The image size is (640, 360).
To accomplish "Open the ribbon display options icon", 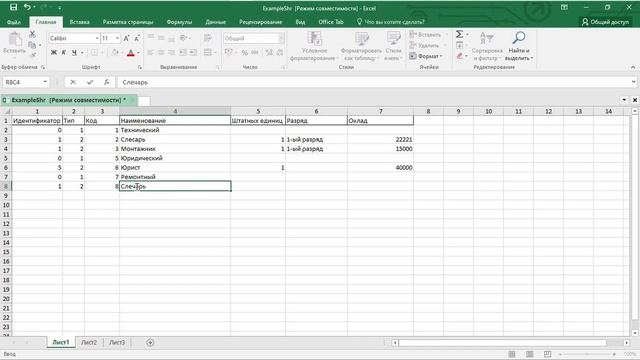I will (x=564, y=7).
